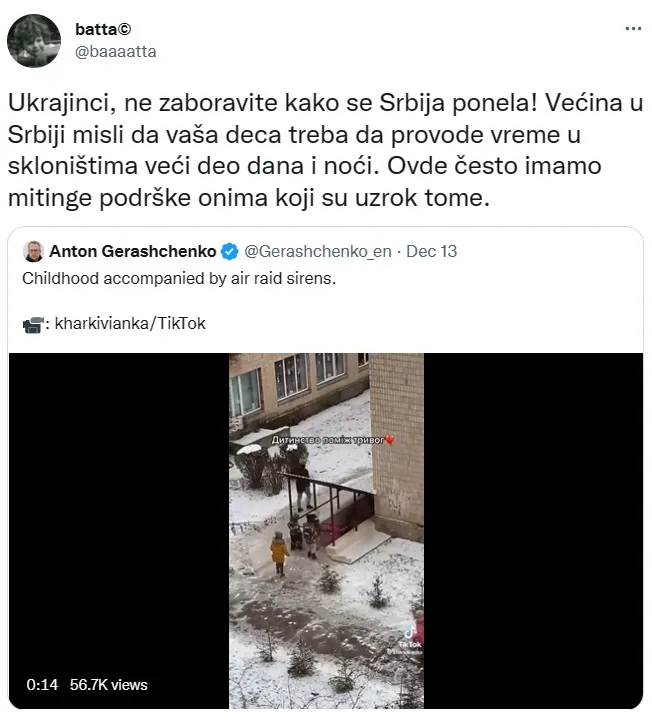Screen dimensions: 652x712
Task: Open the @Gerashchenko_en handle
Action: (x=318, y=251)
